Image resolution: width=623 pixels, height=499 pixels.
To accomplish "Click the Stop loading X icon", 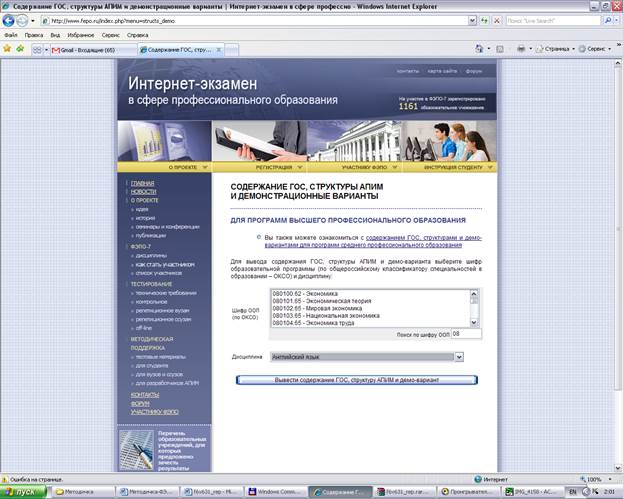I will [x=498, y=20].
